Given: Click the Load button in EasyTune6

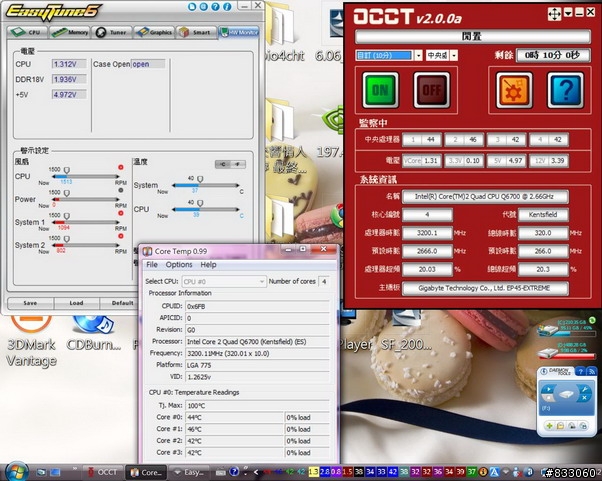Looking at the screenshot, I should click(x=76, y=303).
